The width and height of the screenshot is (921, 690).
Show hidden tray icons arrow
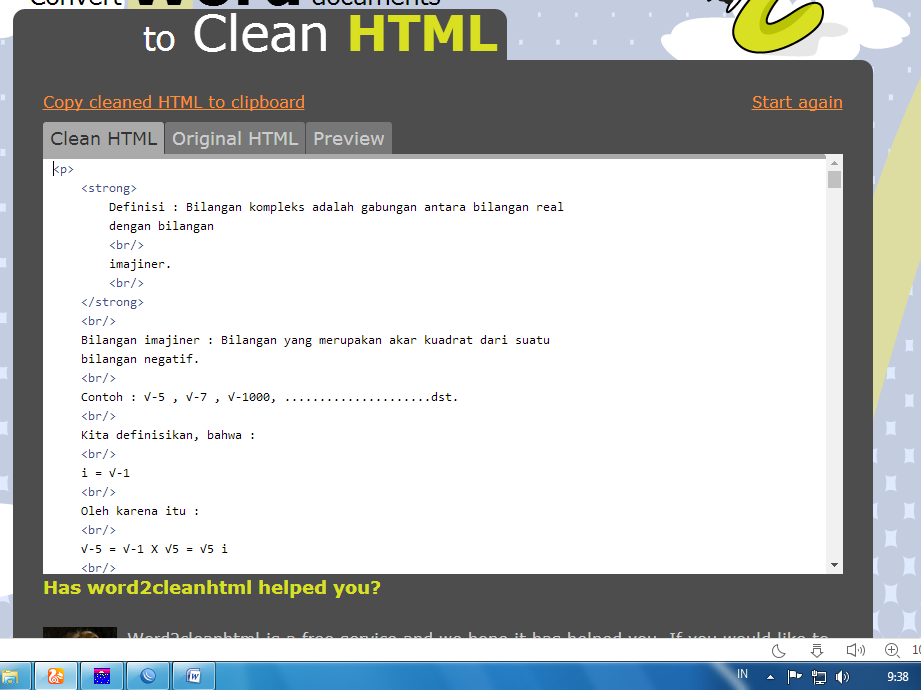point(771,678)
